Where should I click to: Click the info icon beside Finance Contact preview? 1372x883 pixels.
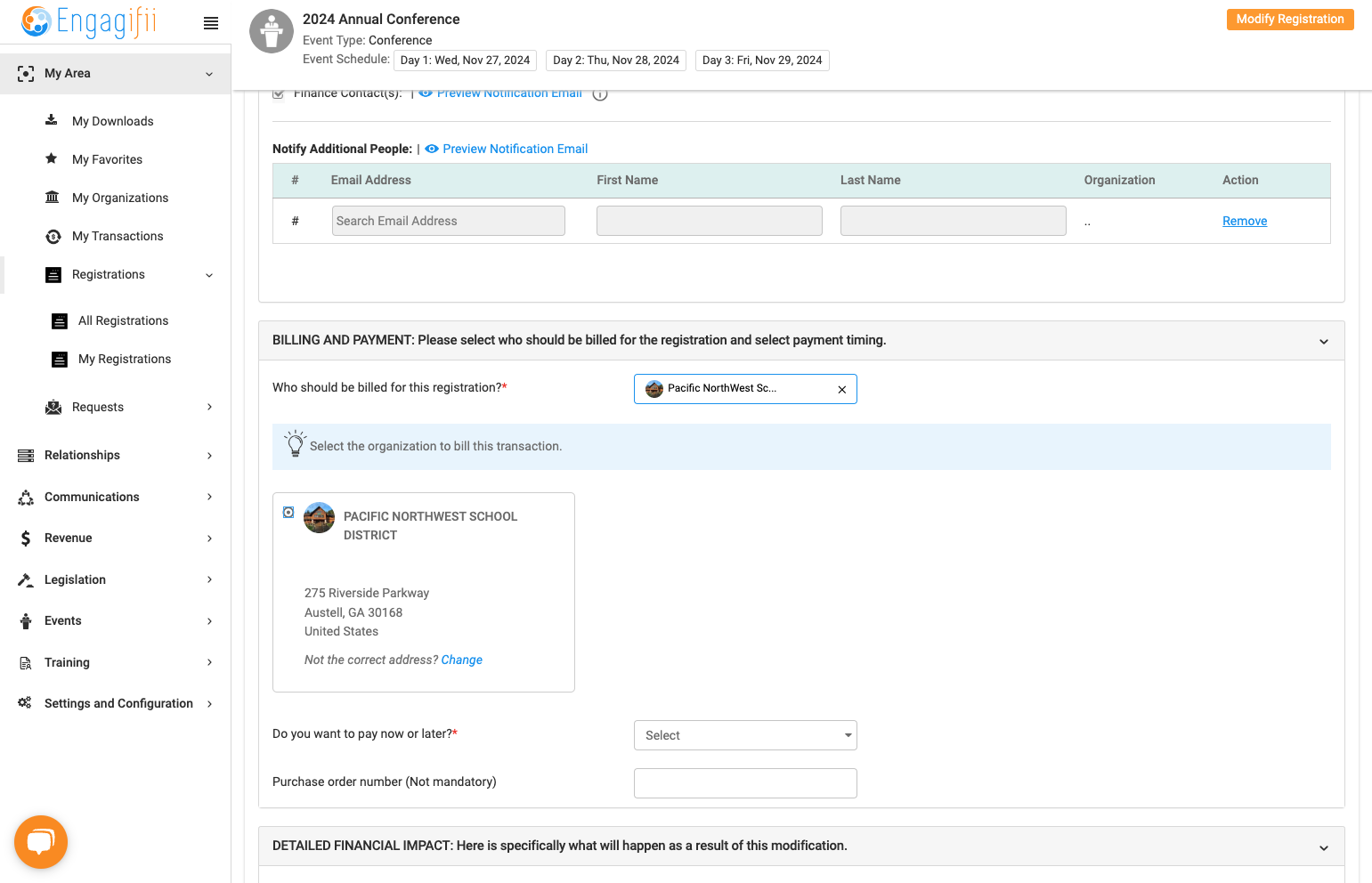coord(600,93)
